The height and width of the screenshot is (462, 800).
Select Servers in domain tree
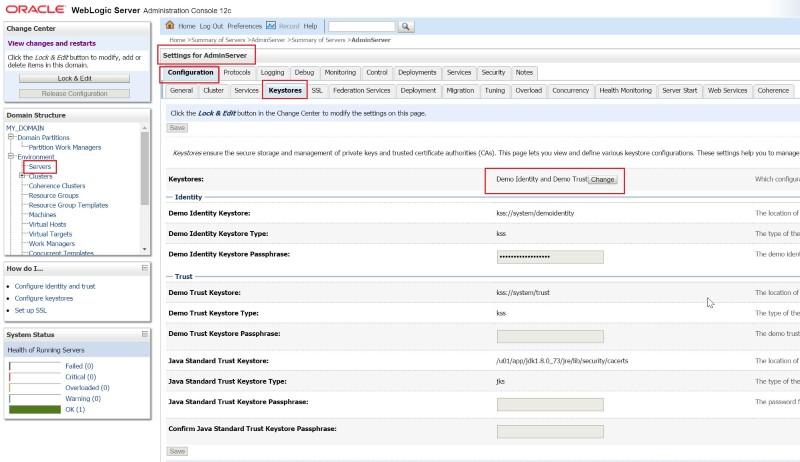pyautogui.click(x=40, y=167)
